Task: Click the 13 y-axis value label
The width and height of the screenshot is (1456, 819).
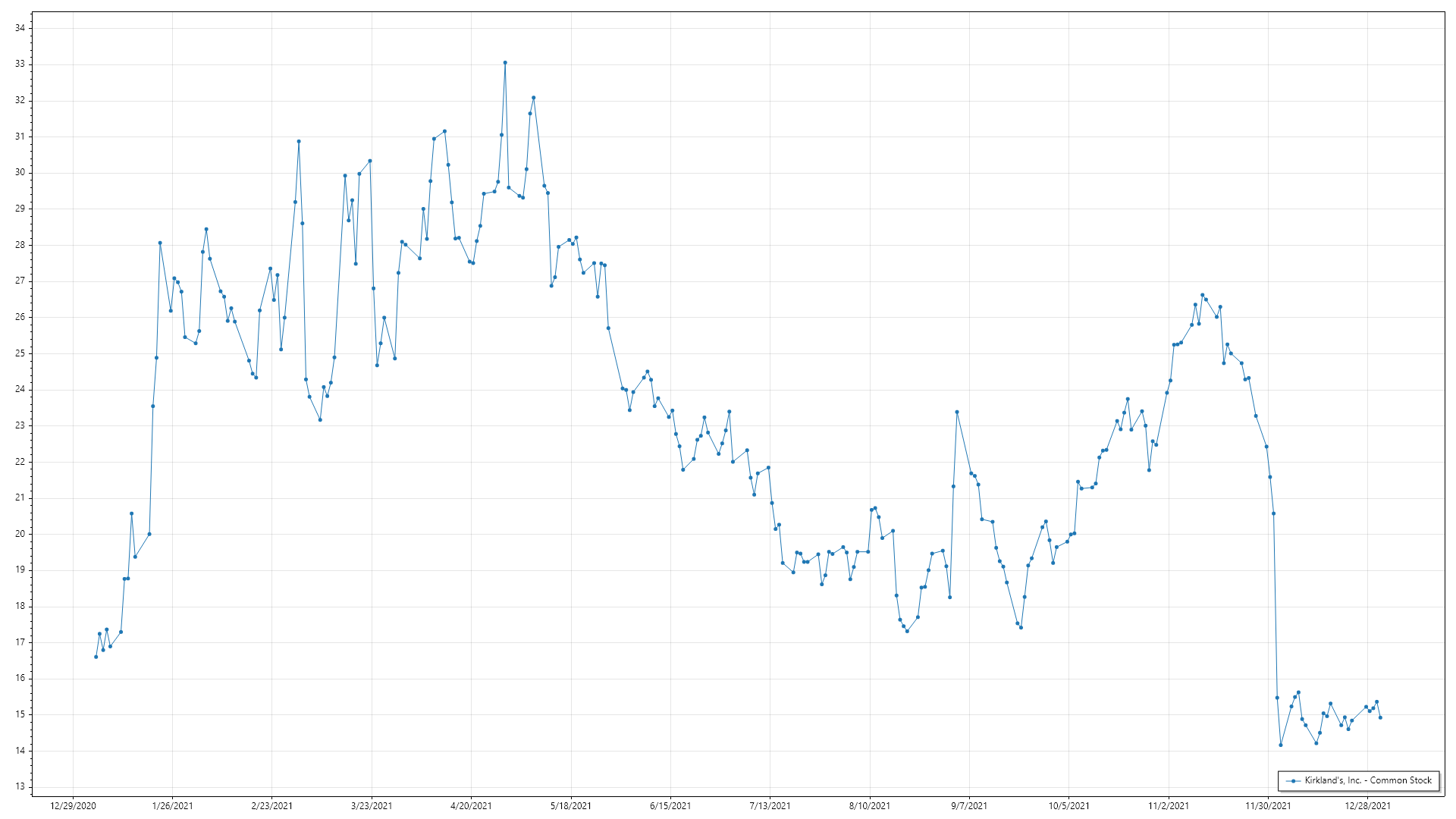Action: [x=20, y=786]
